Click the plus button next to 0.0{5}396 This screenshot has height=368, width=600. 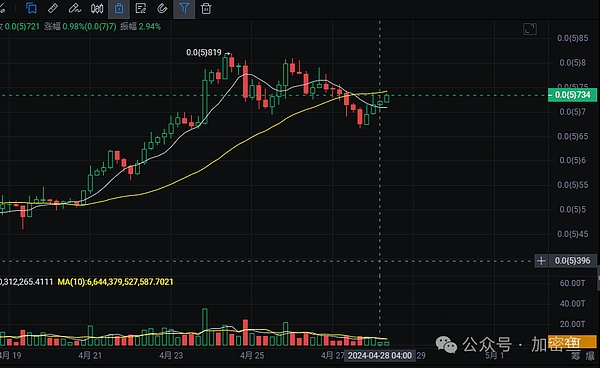coord(541,261)
